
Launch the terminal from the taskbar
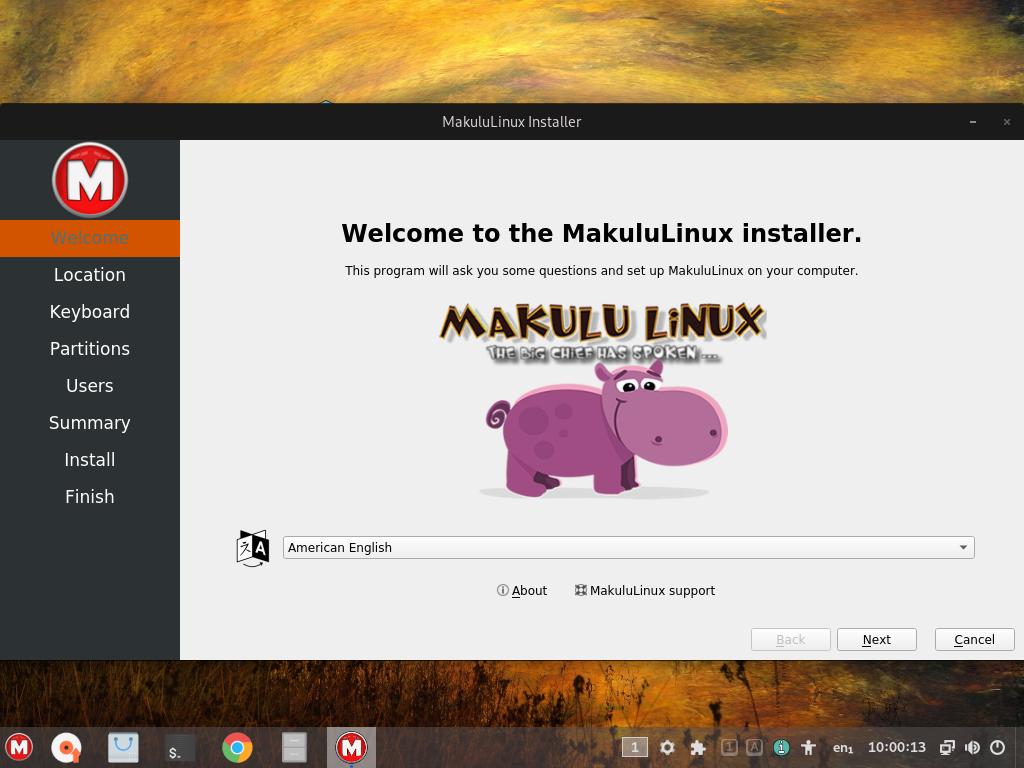tap(179, 748)
